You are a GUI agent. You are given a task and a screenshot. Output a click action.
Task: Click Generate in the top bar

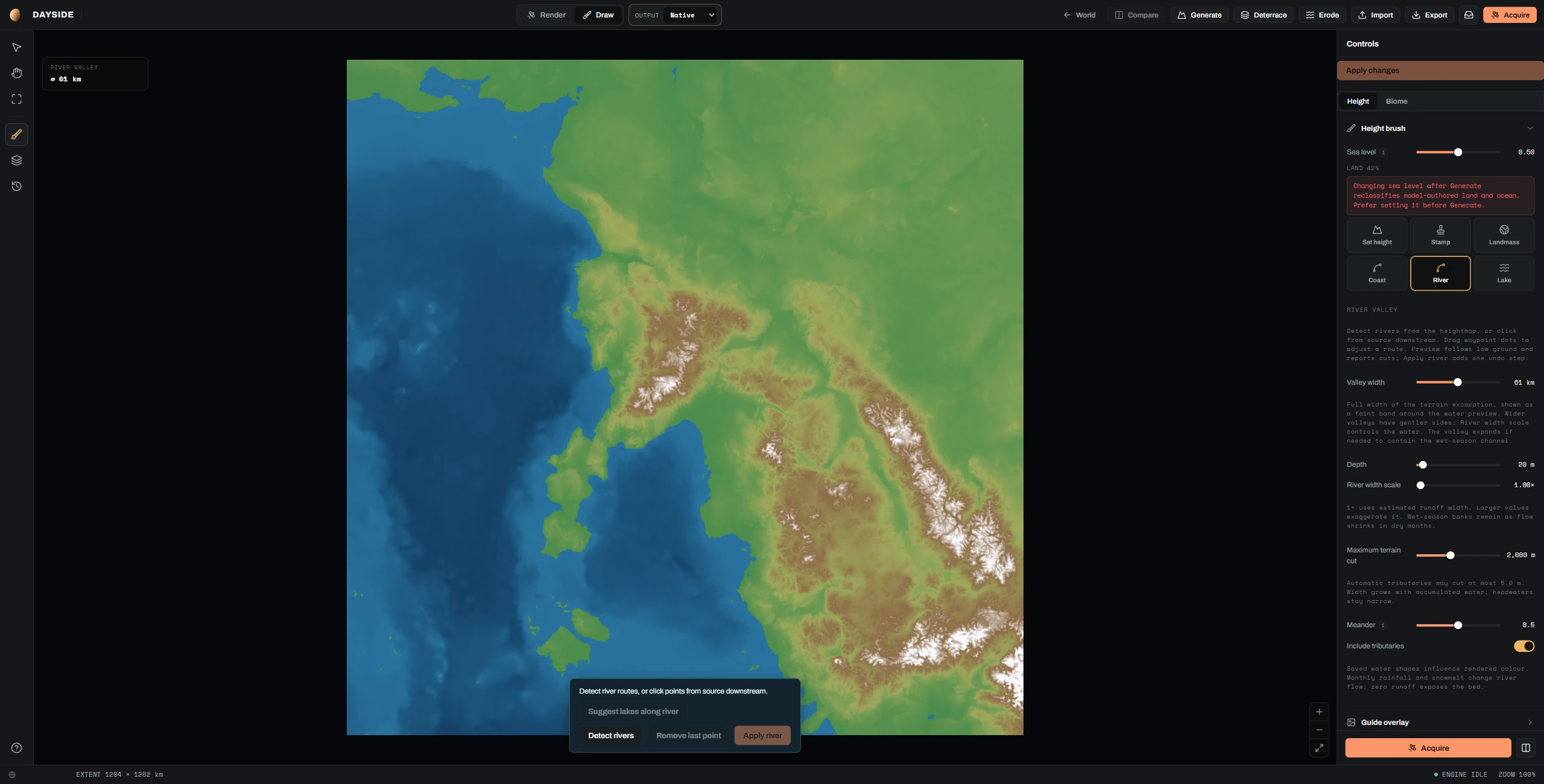click(x=1199, y=15)
